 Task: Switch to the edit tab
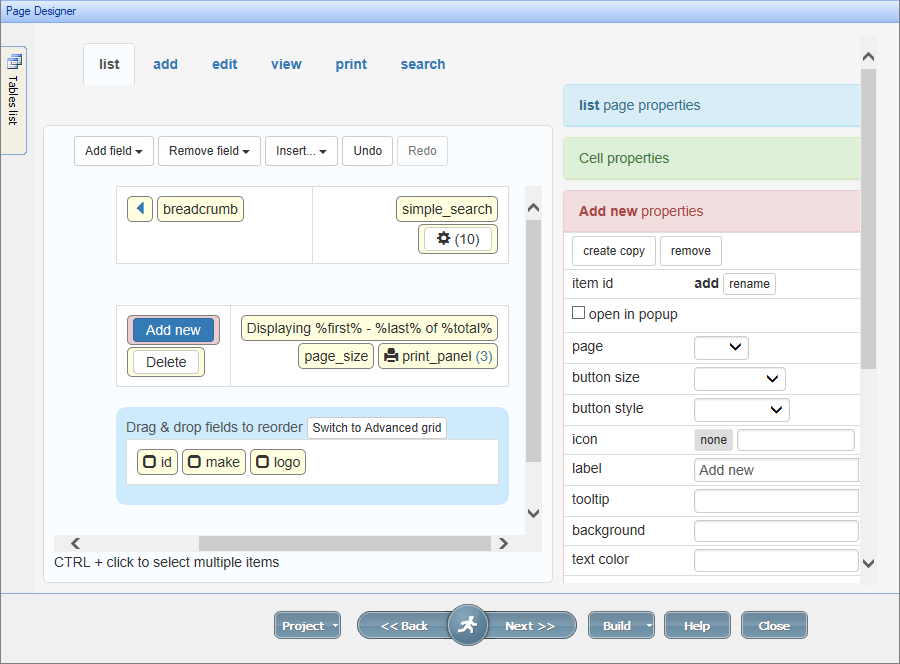tap(225, 64)
